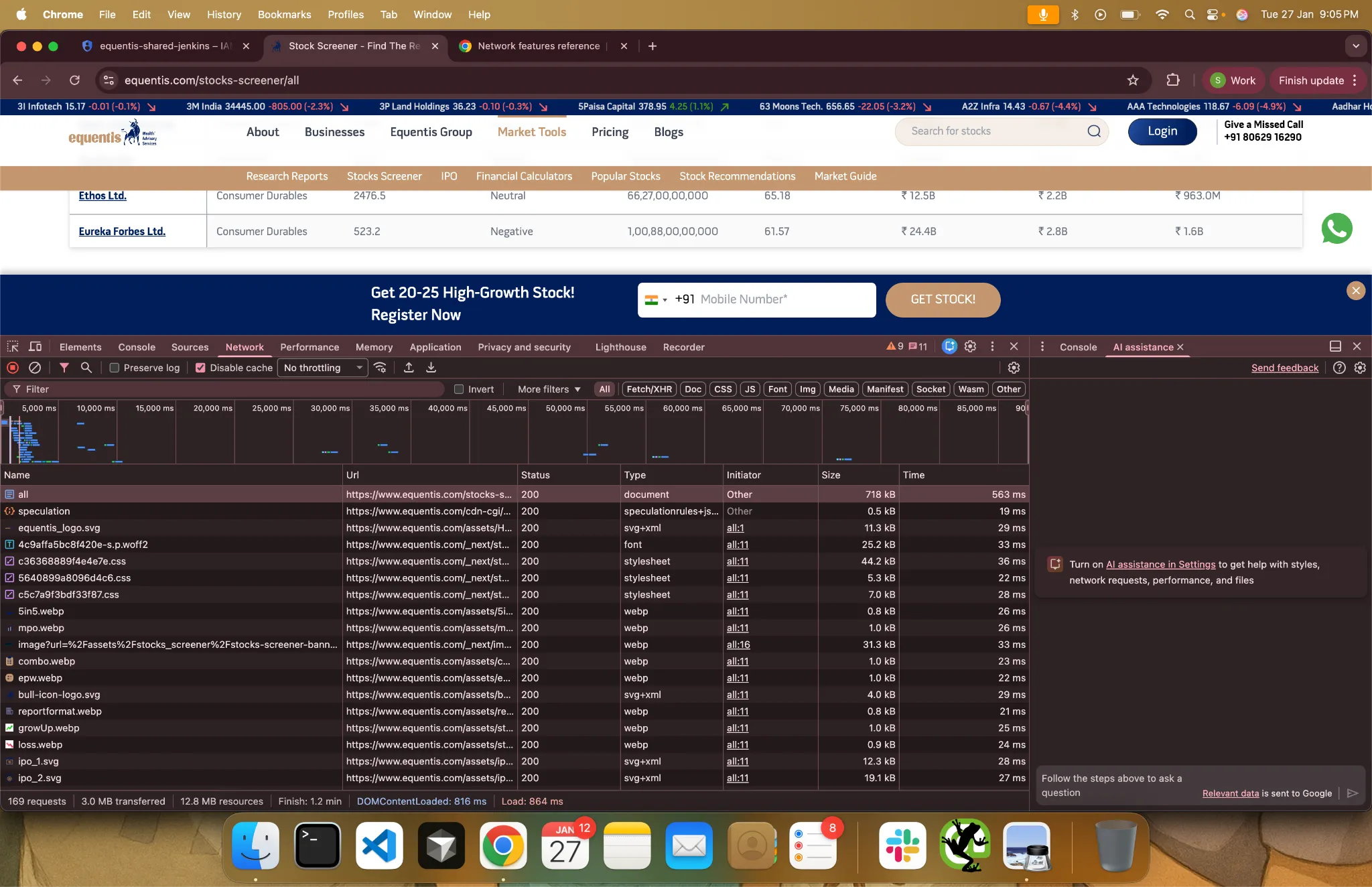Screen dimensions: 1372x887
Task: Reload the equentis page
Action: tap(74, 80)
